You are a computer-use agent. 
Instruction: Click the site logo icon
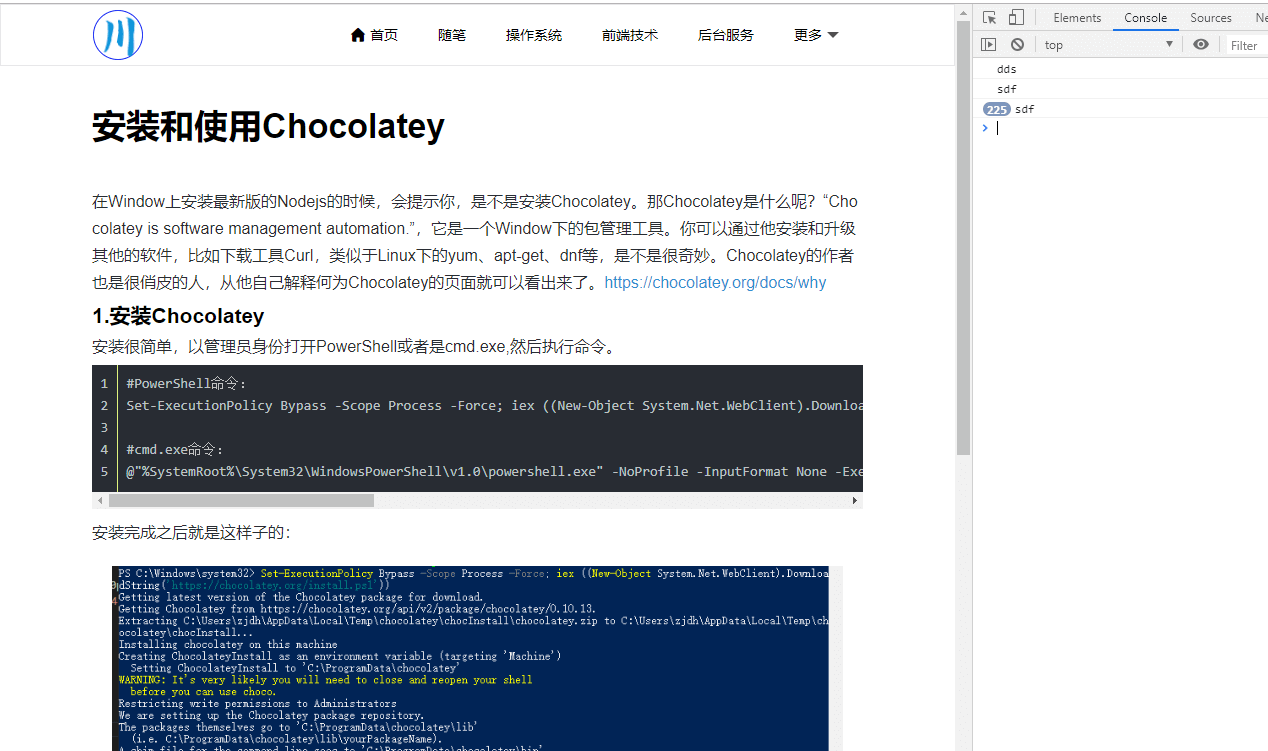tap(118, 35)
